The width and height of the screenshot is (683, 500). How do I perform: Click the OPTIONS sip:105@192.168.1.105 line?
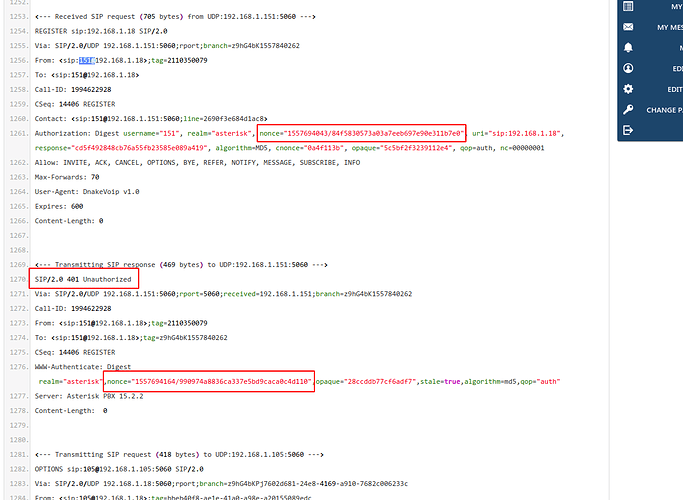[119, 469]
